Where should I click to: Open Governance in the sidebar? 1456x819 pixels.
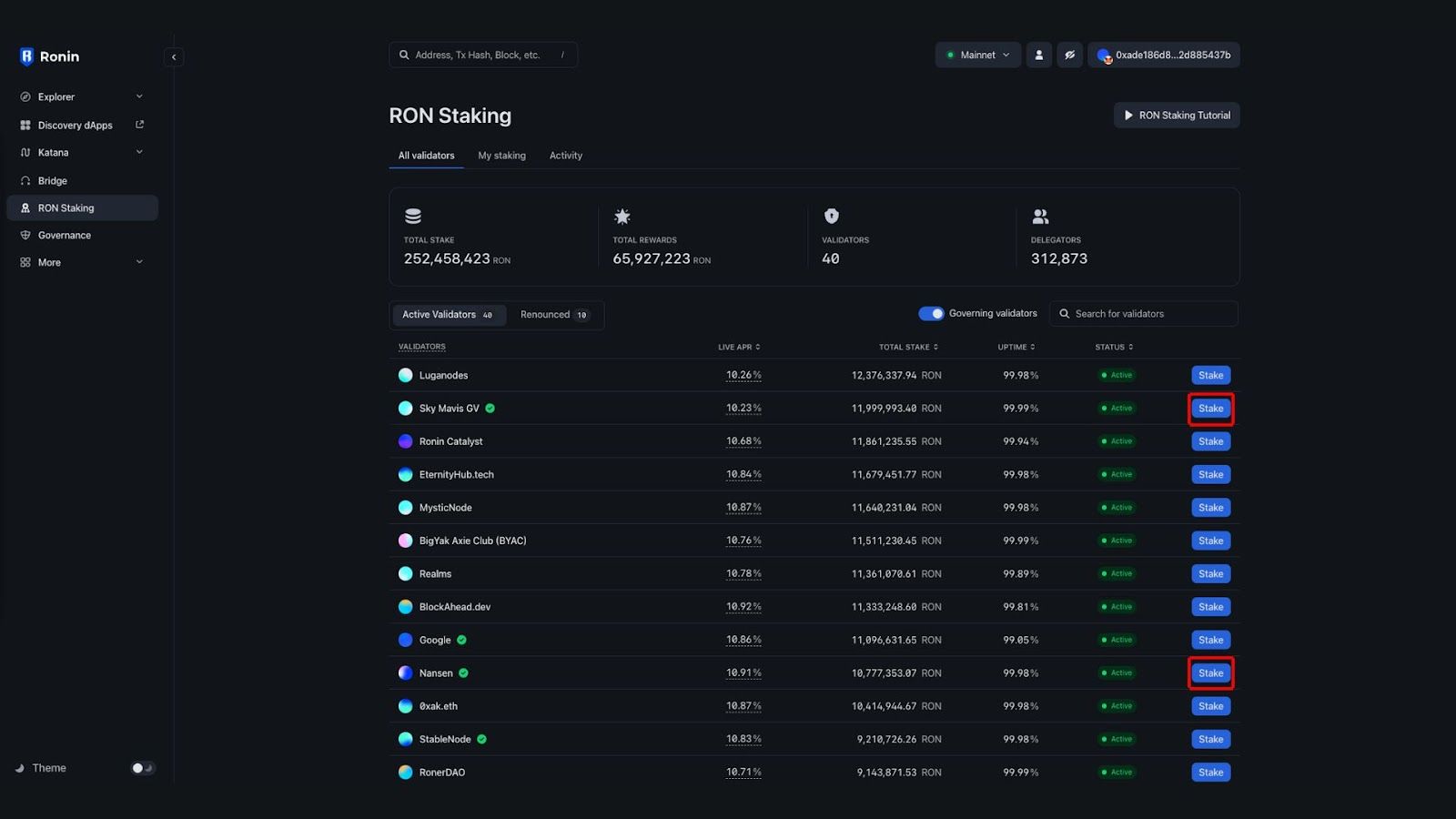pos(82,235)
